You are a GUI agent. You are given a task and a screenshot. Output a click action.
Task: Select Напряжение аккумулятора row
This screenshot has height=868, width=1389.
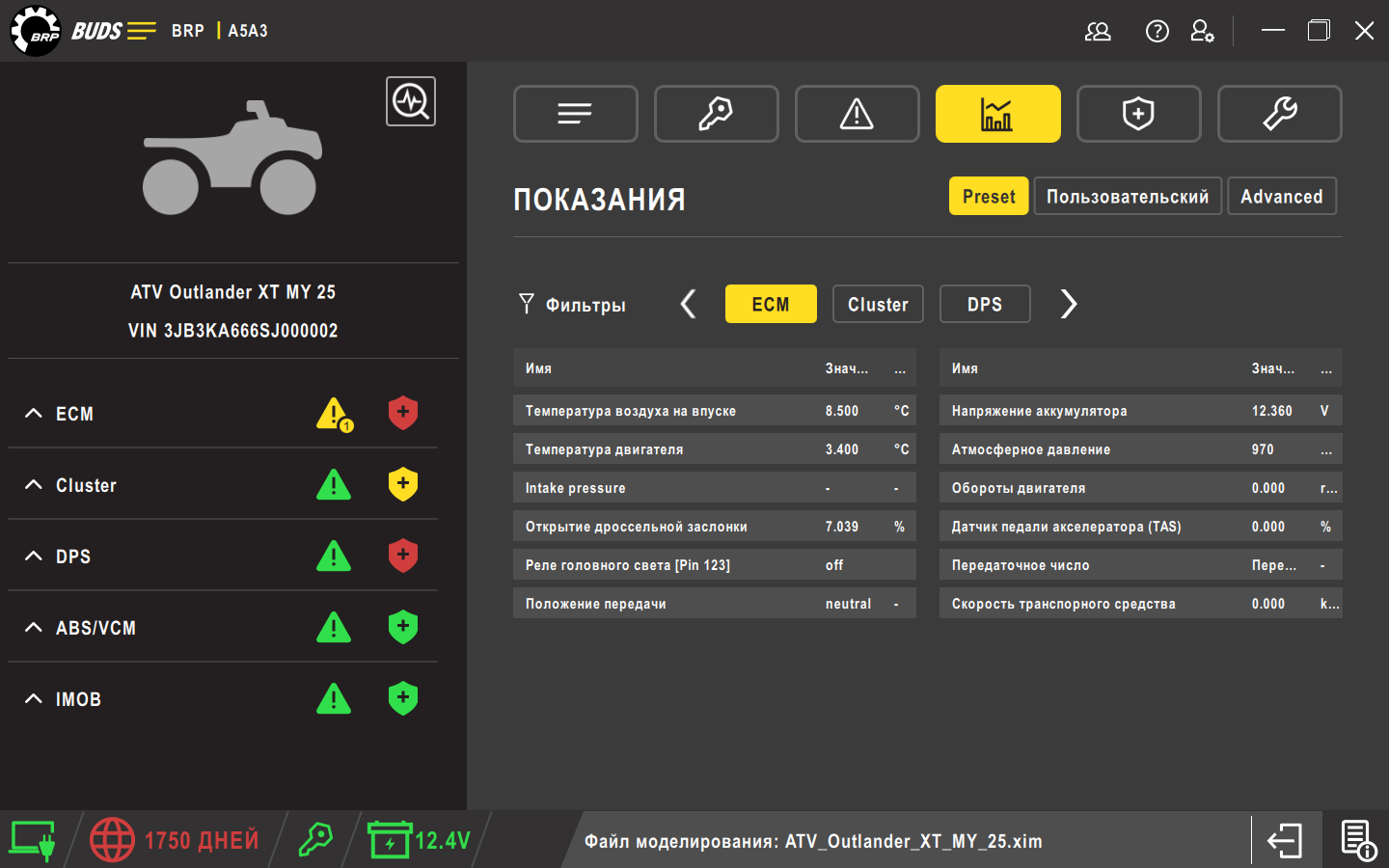(x=1141, y=411)
